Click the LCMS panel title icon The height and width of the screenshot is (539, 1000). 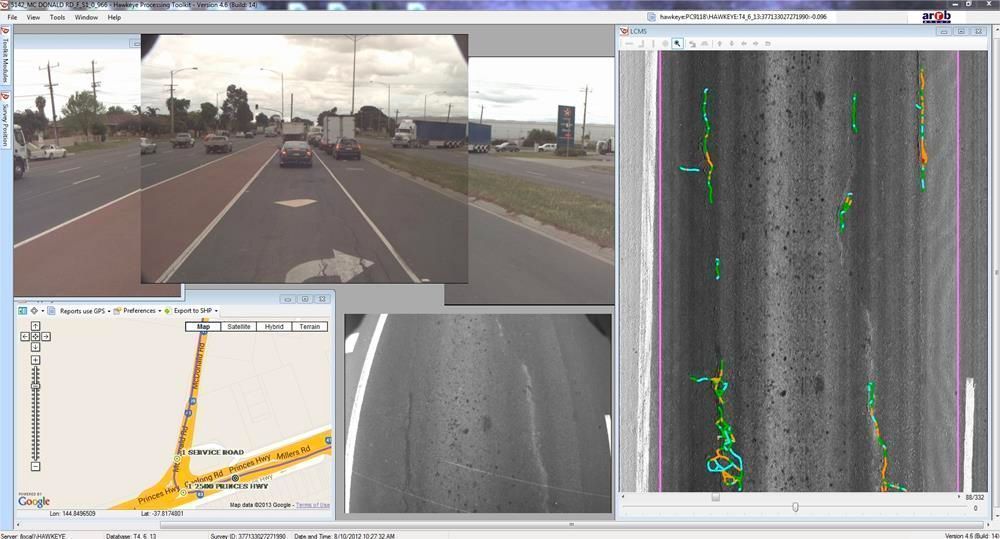[624, 31]
